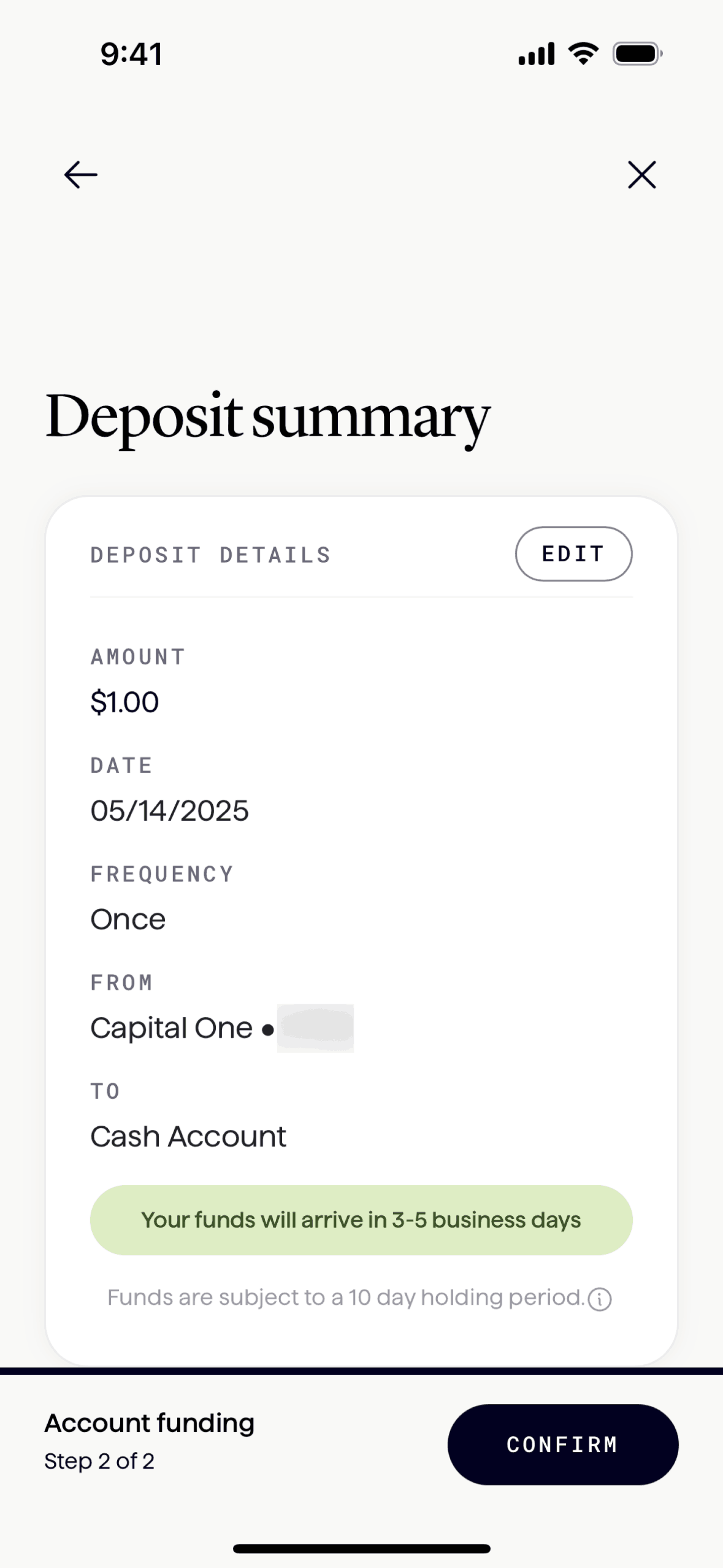
Task: Tap the back arrow icon
Action: click(80, 175)
